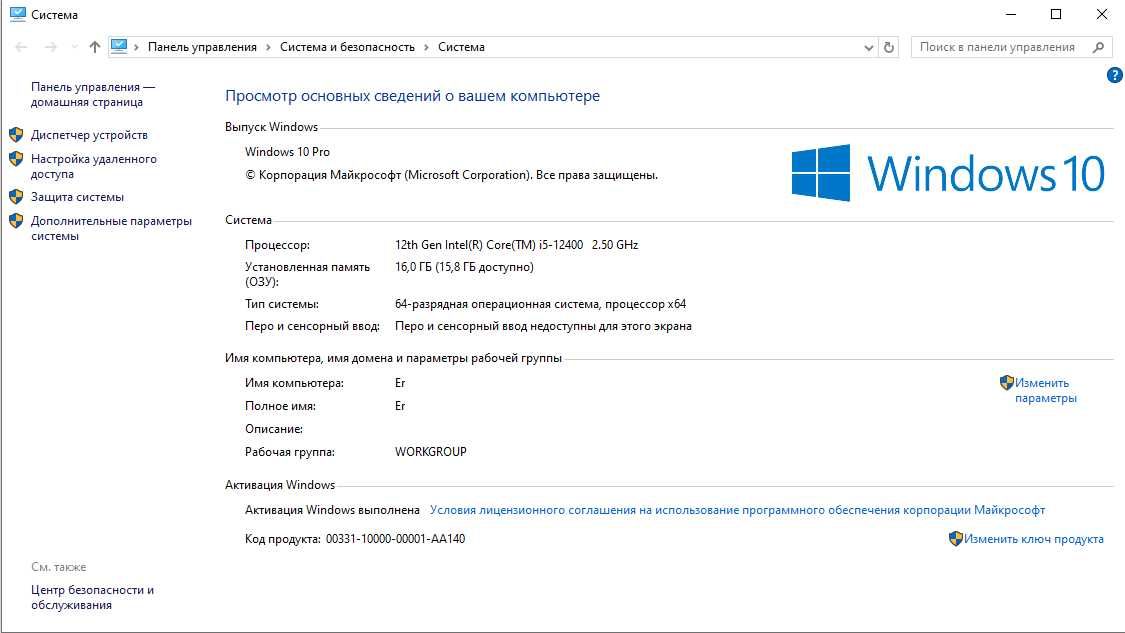The height and width of the screenshot is (633, 1125).
Task: Click product code 00331-10000-00001-AA140
Action: click(395, 539)
